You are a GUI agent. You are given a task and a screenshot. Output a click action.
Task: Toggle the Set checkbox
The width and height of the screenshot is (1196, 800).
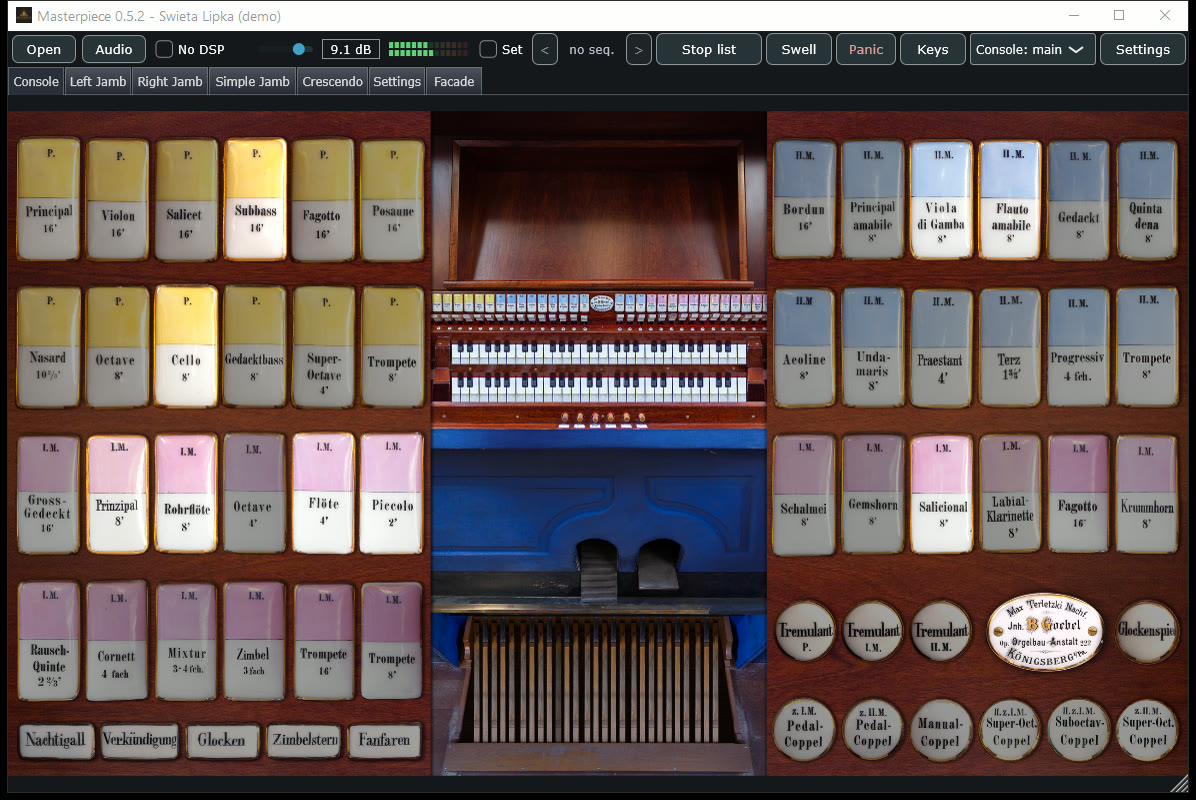[488, 50]
